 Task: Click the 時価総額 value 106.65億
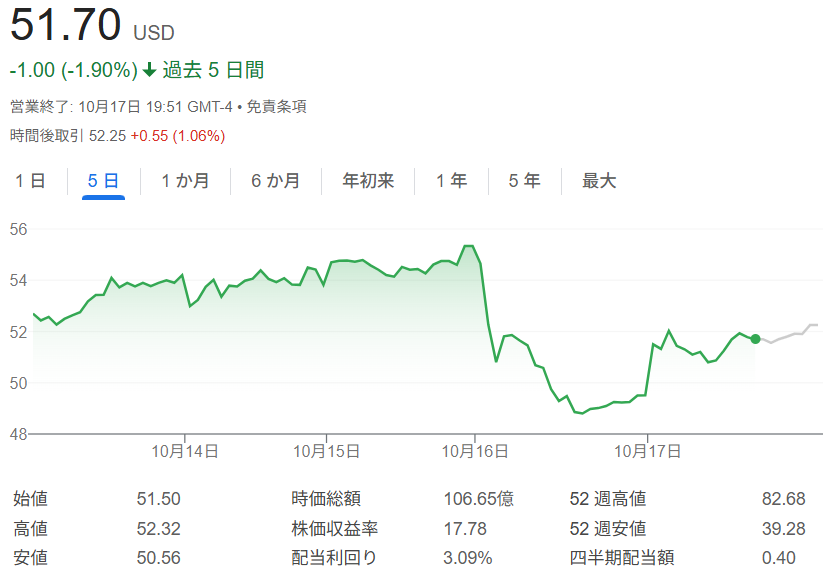[x=478, y=499]
